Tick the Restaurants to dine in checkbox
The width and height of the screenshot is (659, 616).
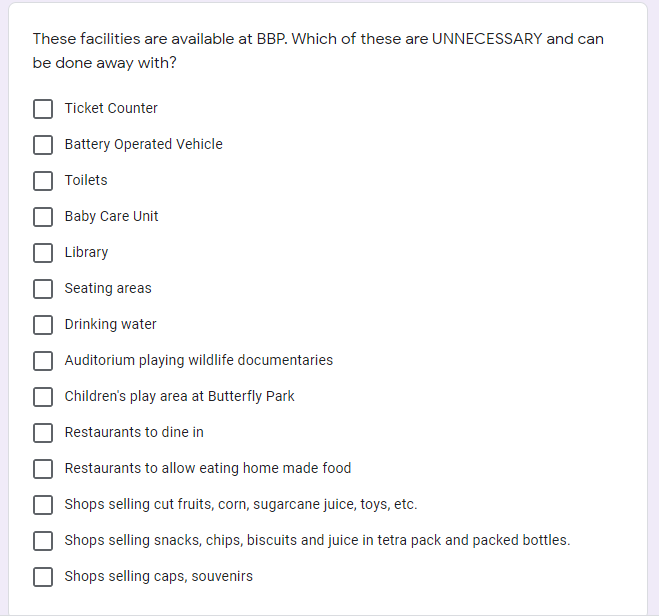click(x=43, y=432)
